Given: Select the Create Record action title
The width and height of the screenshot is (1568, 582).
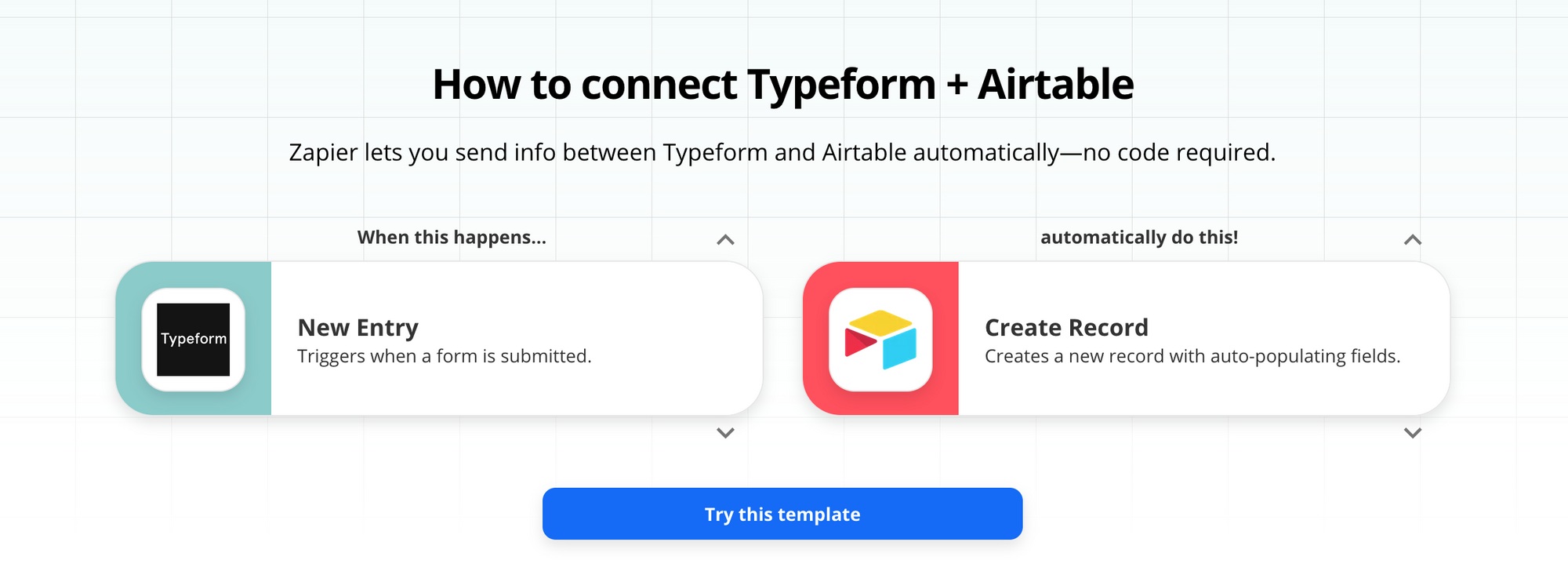Looking at the screenshot, I should click(1066, 327).
